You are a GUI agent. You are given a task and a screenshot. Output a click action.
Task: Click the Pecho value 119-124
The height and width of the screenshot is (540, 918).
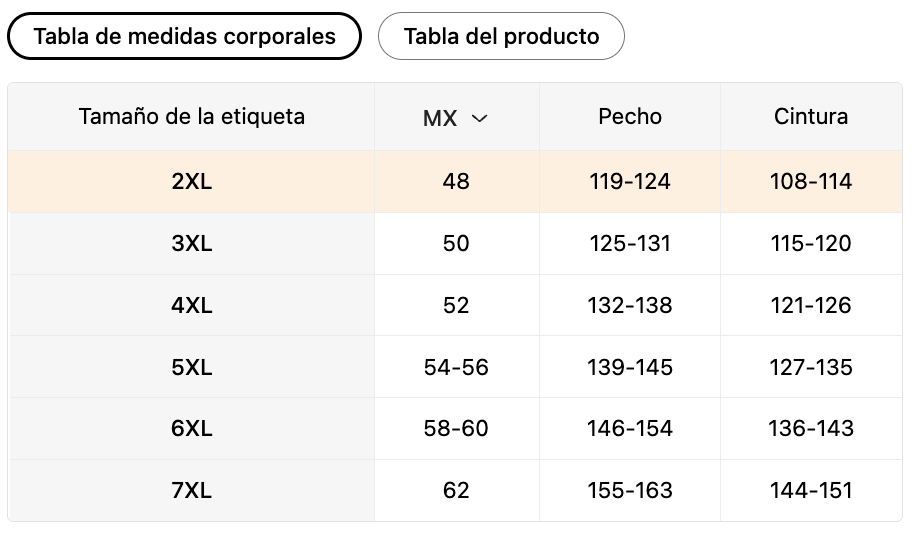click(x=630, y=182)
